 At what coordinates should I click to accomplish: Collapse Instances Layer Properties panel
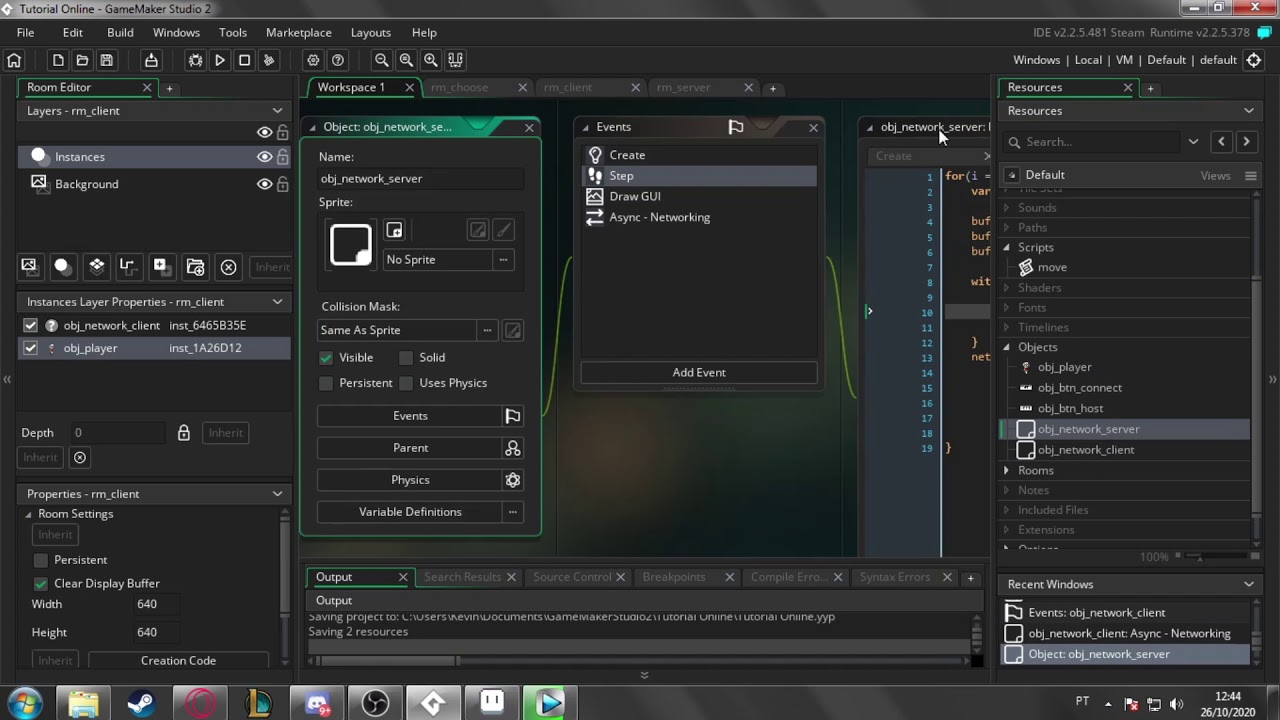277,302
